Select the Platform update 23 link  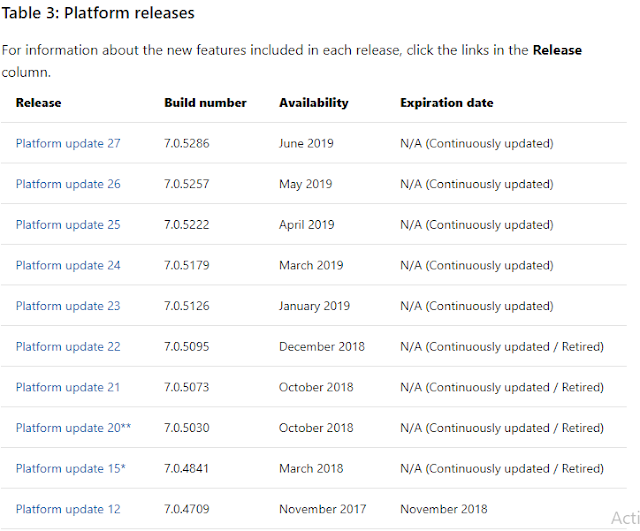68,306
